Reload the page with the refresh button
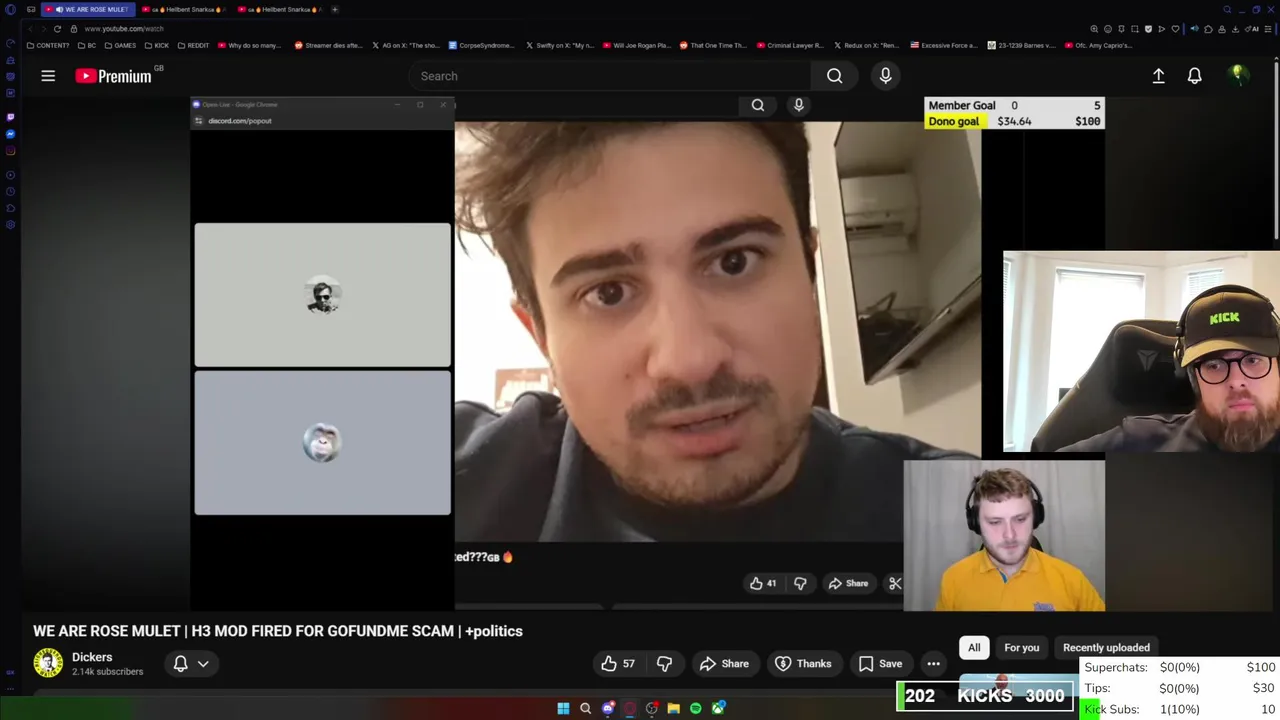1280x720 pixels. coord(57,29)
